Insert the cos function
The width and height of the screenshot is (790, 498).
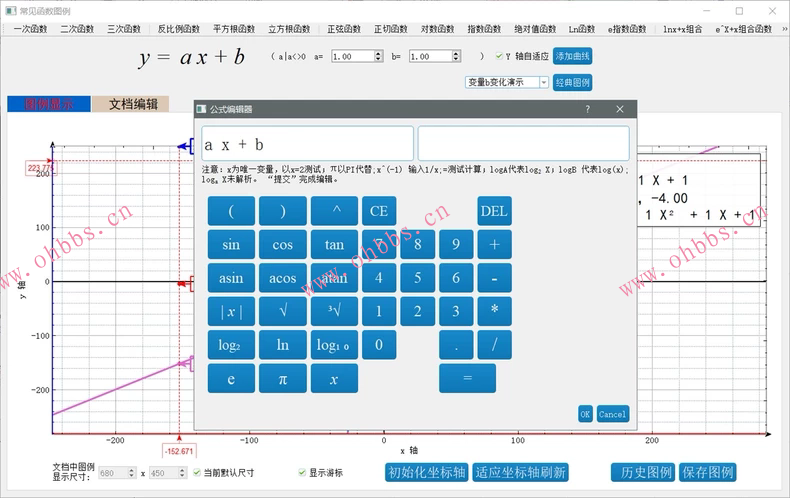tap(283, 244)
